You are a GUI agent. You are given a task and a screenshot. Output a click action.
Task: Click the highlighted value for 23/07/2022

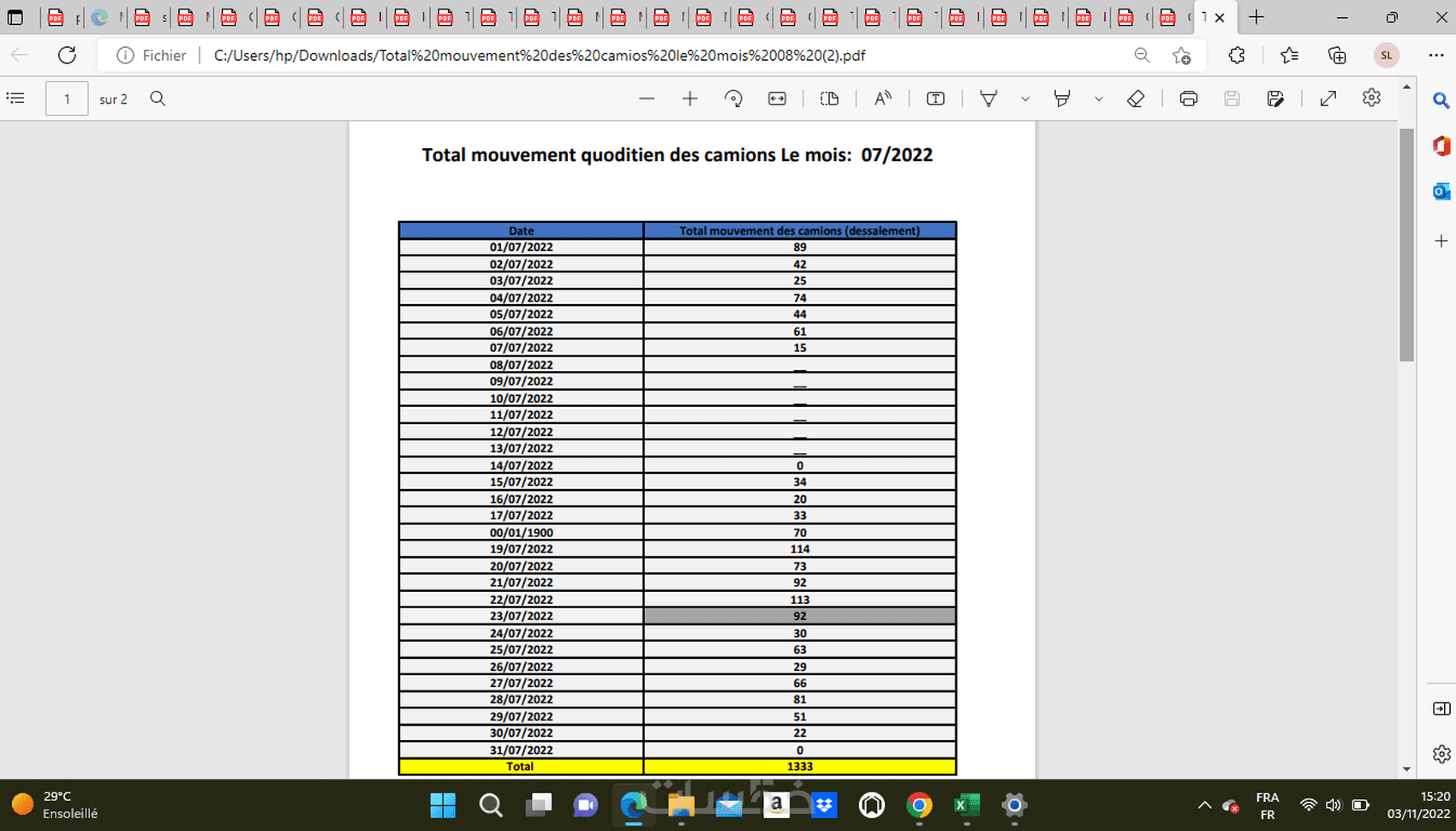point(800,616)
